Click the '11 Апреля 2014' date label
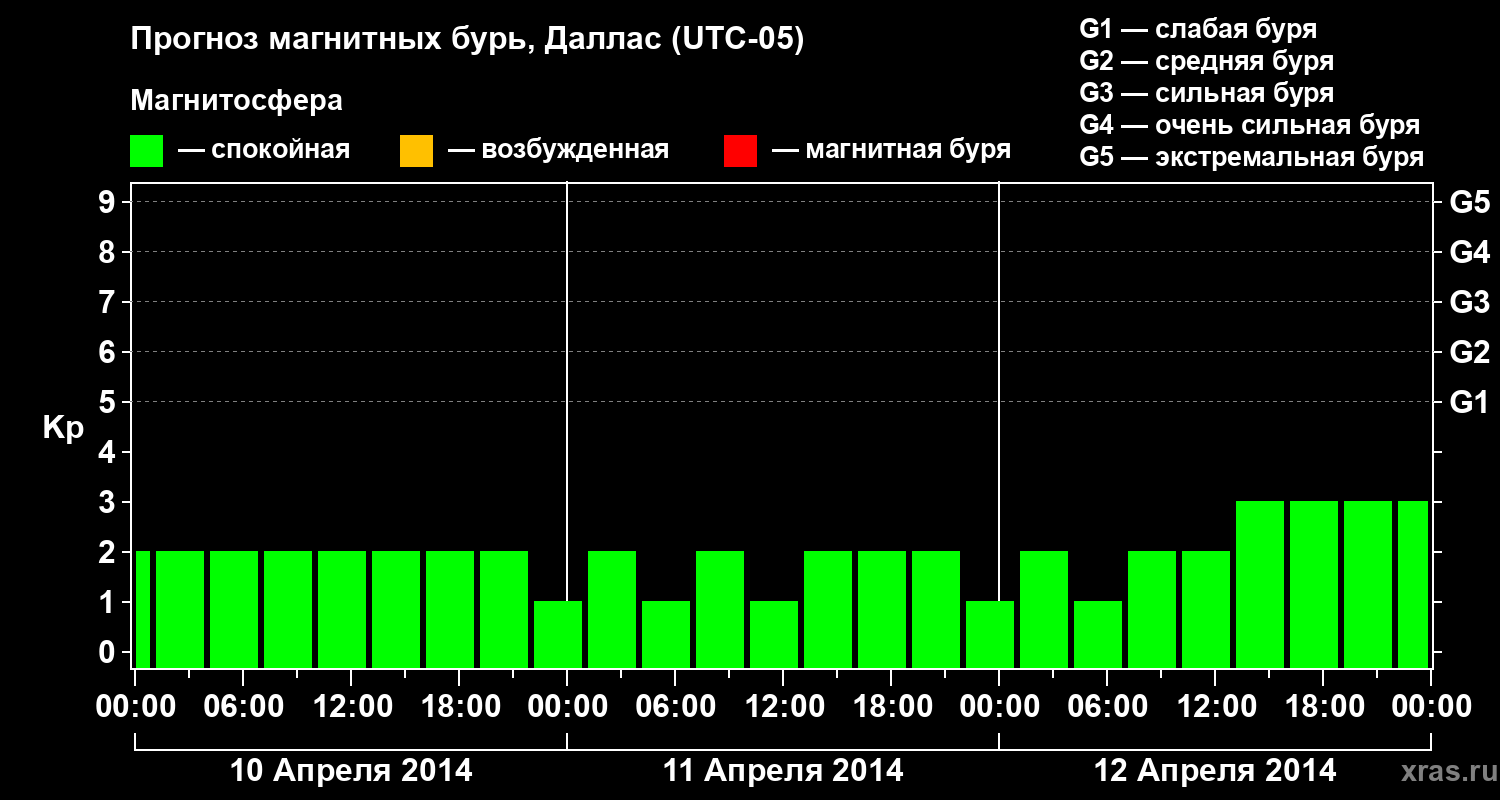The height and width of the screenshot is (800, 1500). pos(784,771)
